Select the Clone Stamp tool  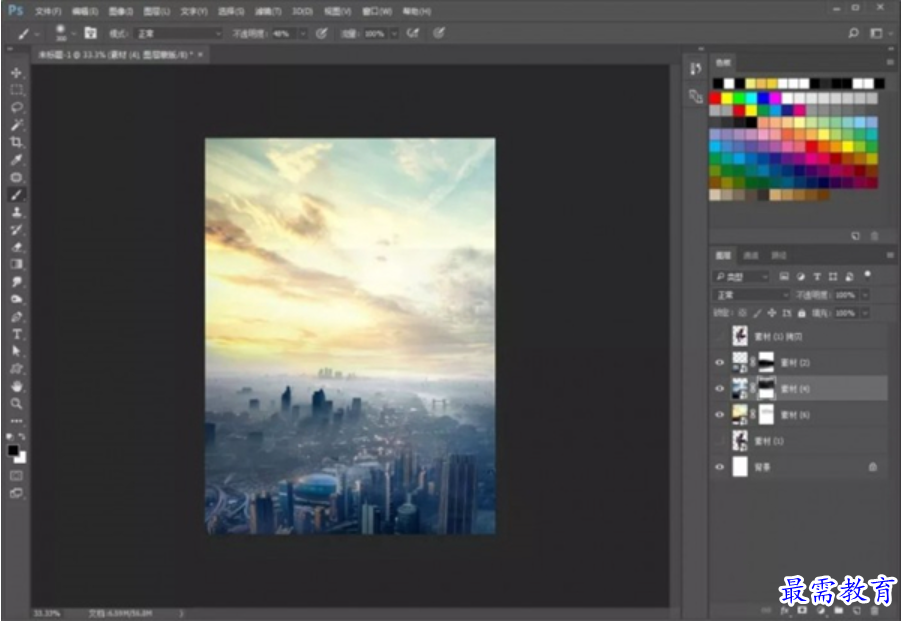coord(17,212)
